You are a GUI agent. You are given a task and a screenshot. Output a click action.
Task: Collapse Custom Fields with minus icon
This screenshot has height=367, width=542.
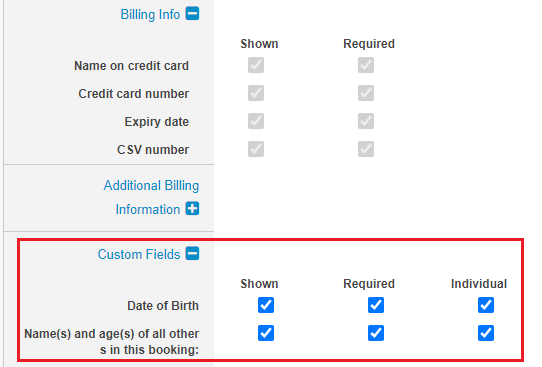(192, 253)
